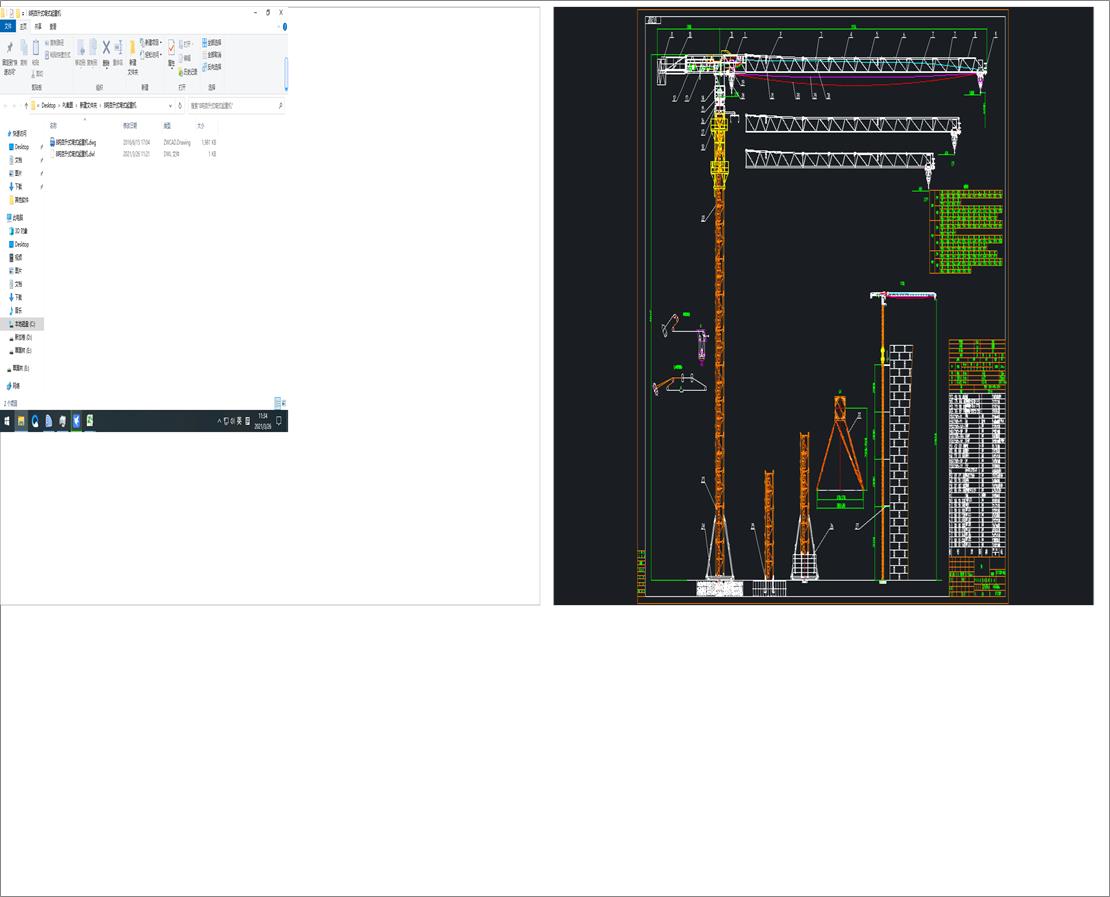Open This PC in navigation pane
The width and height of the screenshot is (1110, 897).
15,217
